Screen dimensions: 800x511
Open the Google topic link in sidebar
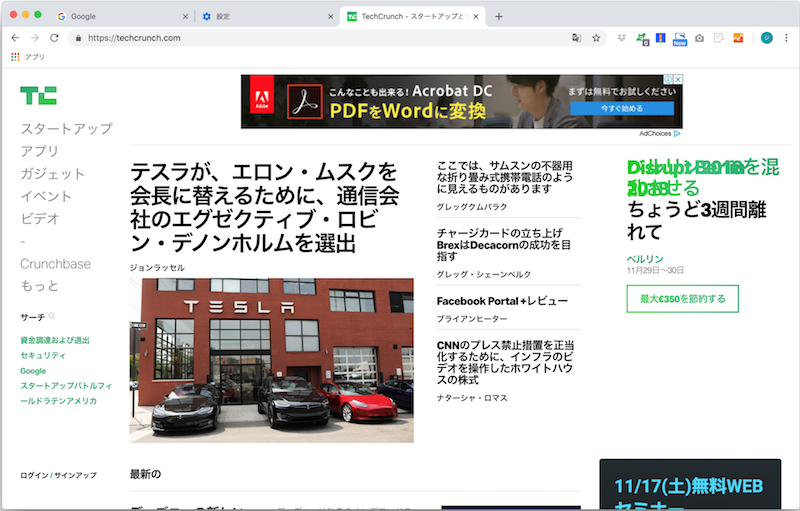pyautogui.click(x=33, y=371)
